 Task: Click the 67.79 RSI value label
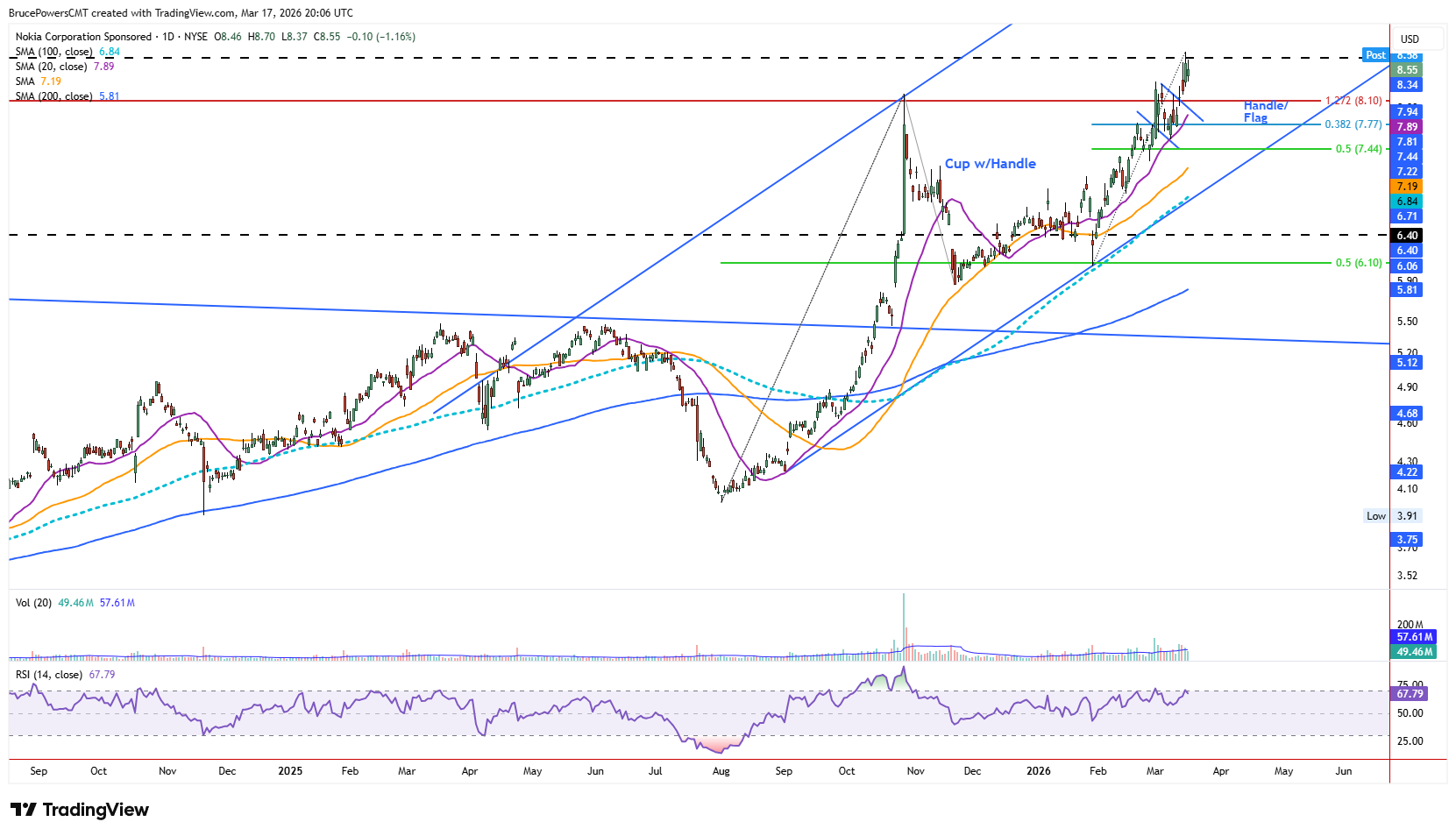coord(1410,694)
